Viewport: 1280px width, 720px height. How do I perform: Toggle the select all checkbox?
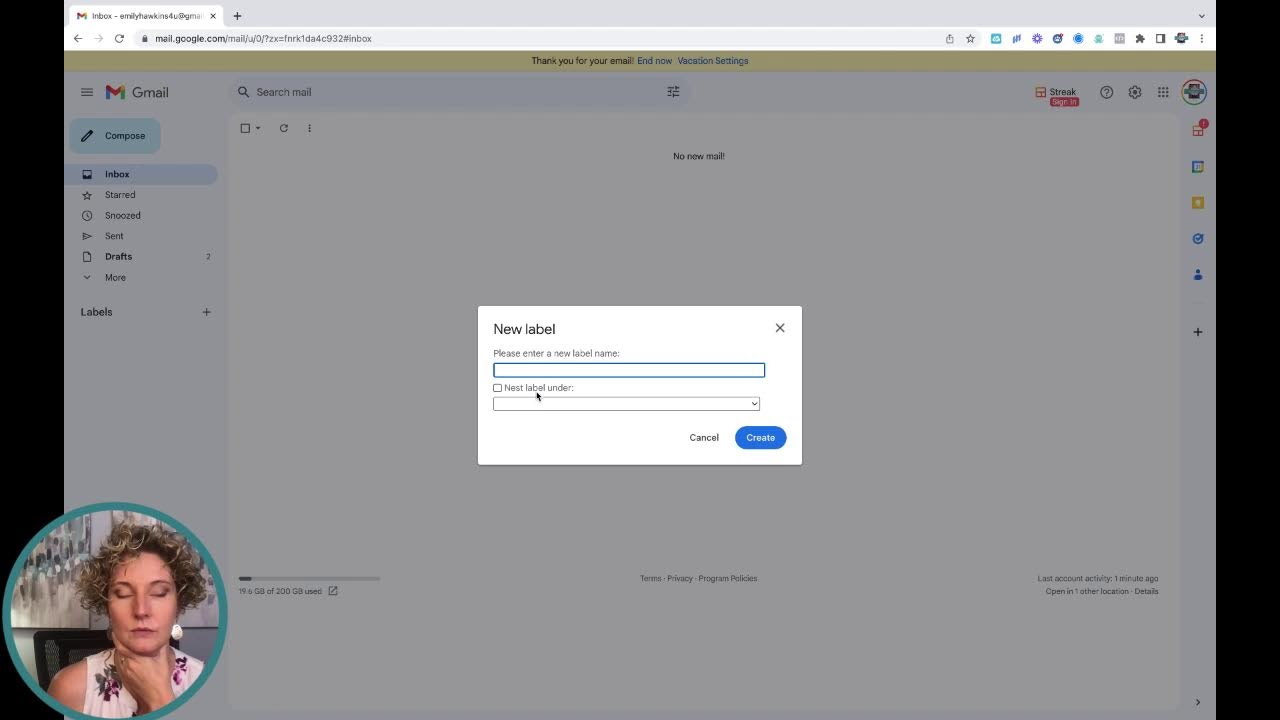(x=245, y=128)
